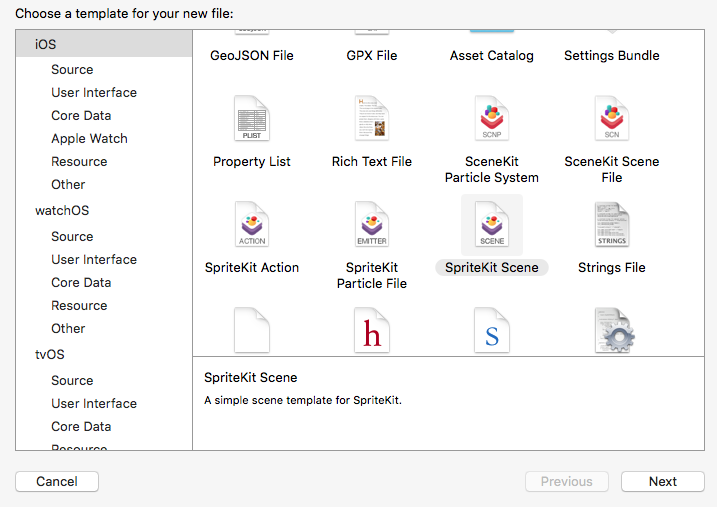Open User Interface under iOS
This screenshot has height=507, width=717.
[x=94, y=92]
